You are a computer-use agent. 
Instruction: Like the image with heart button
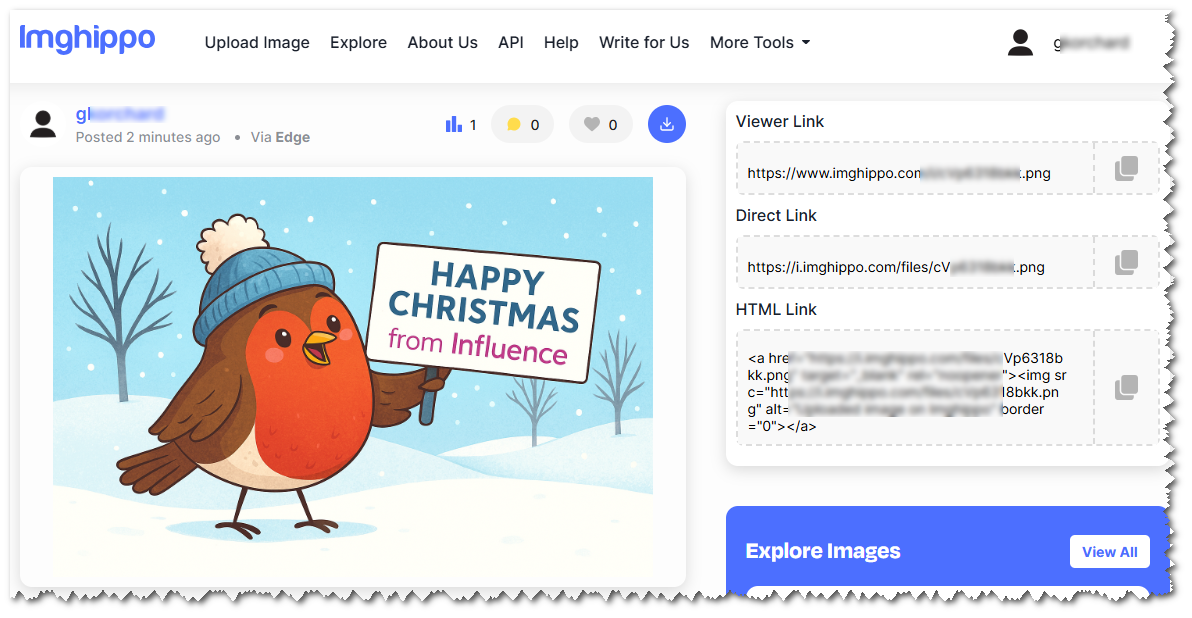pos(601,124)
